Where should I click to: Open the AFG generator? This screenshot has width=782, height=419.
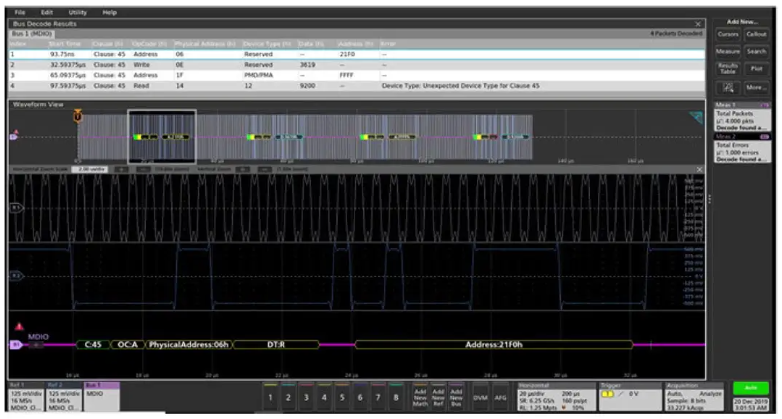tap(500, 397)
